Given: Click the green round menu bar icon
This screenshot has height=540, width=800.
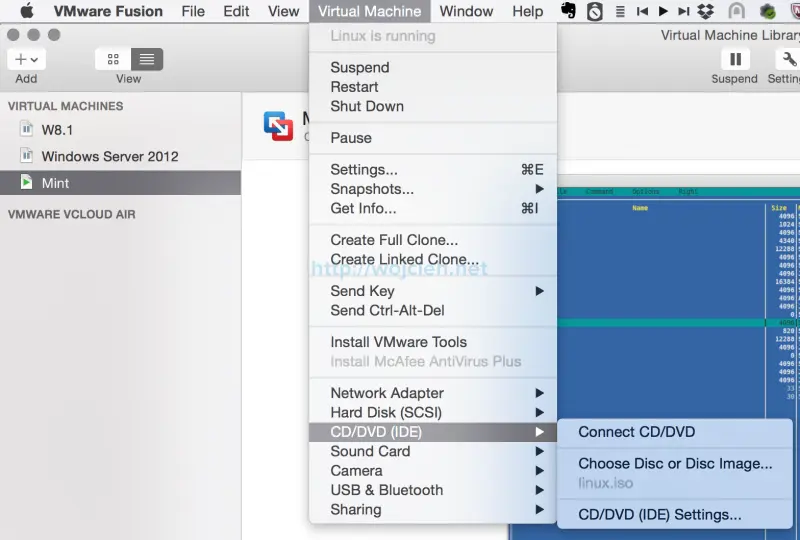Looking at the screenshot, I should 767,11.
